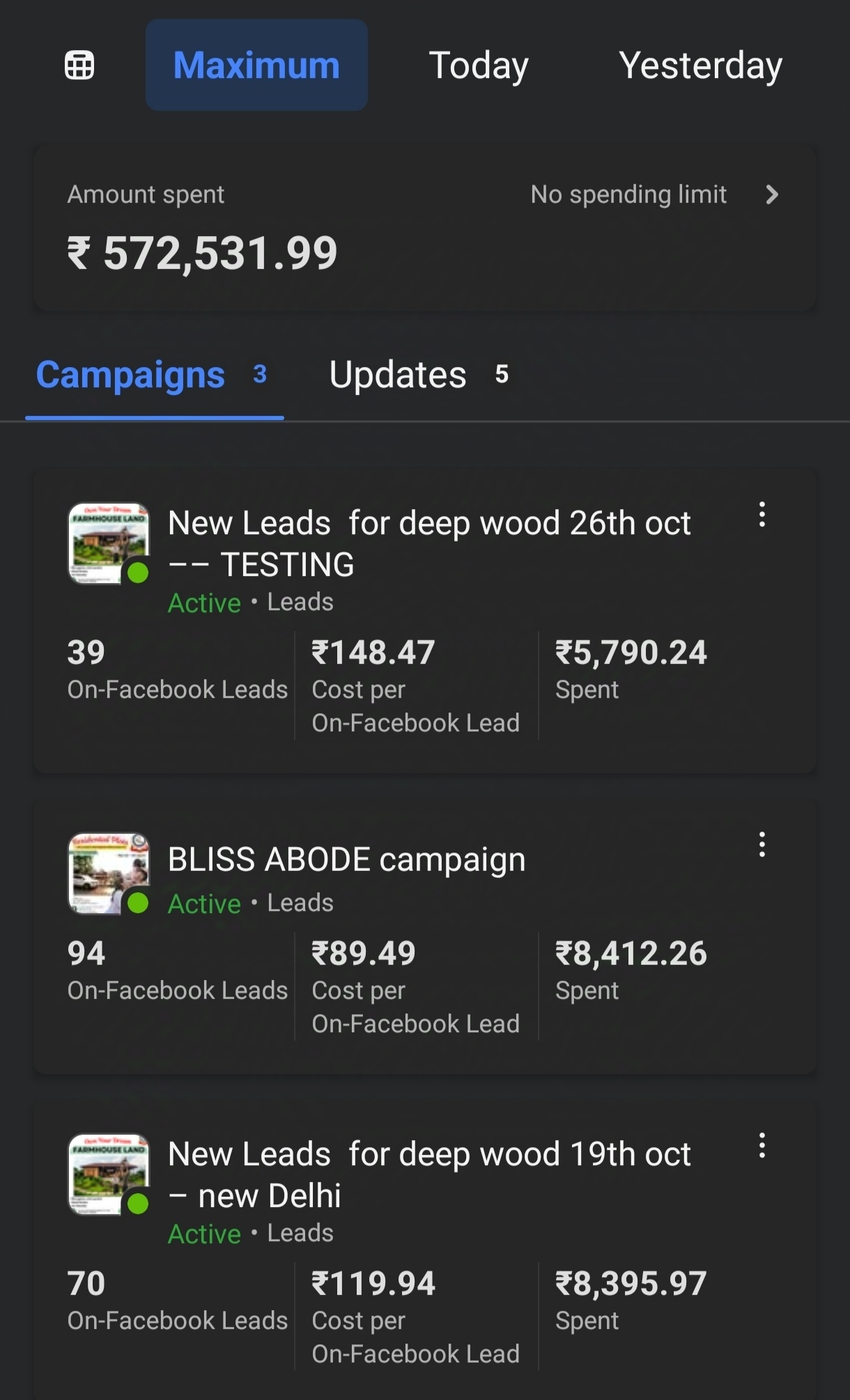Open the BLISS ABODE campaign title

click(346, 860)
